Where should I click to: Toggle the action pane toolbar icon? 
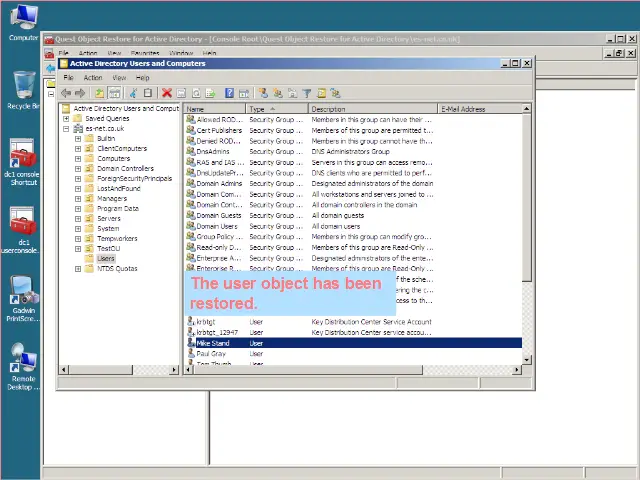point(244,93)
